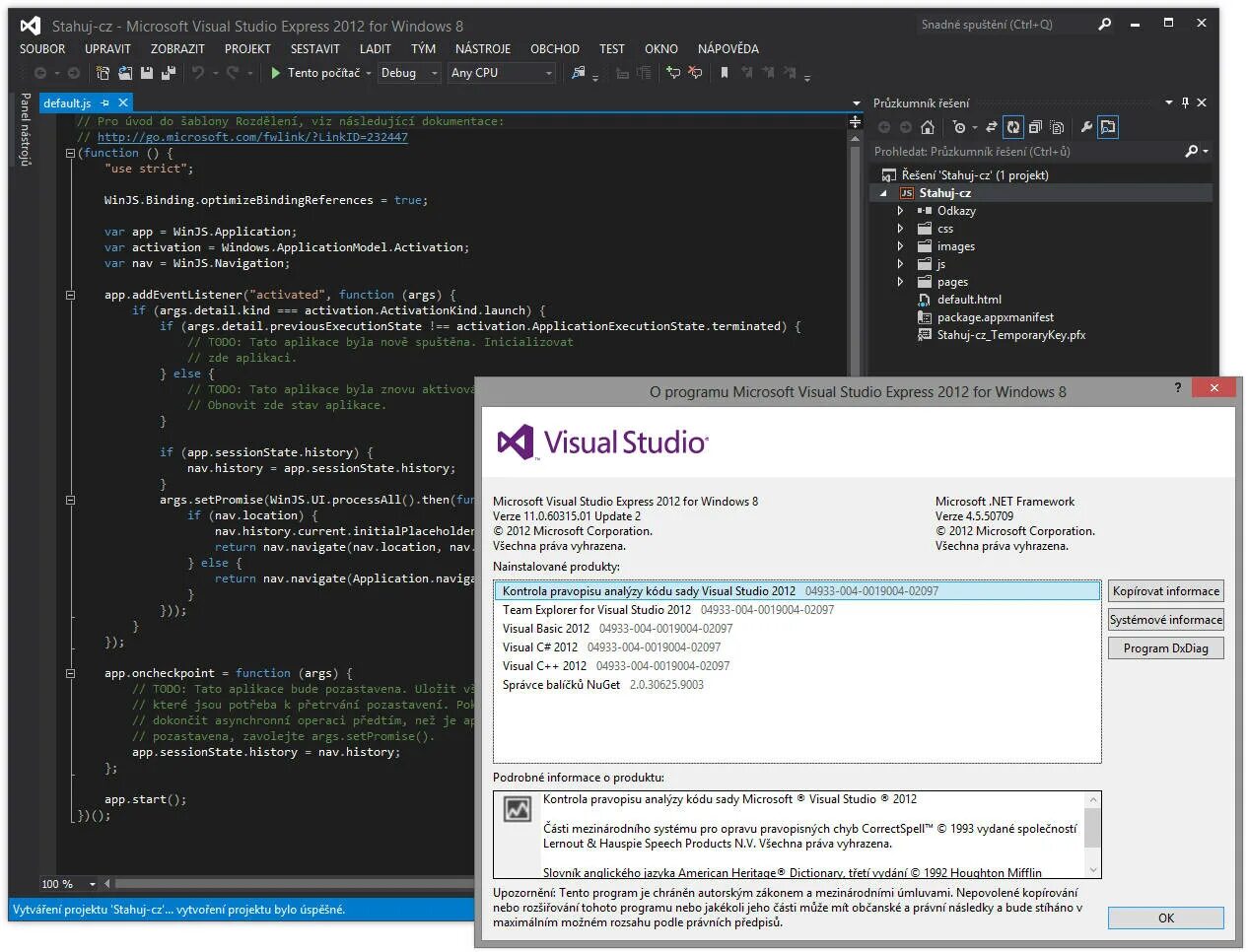Toggle pin on default.js tab
Viewport: 1248px width, 952px height.
(x=104, y=102)
